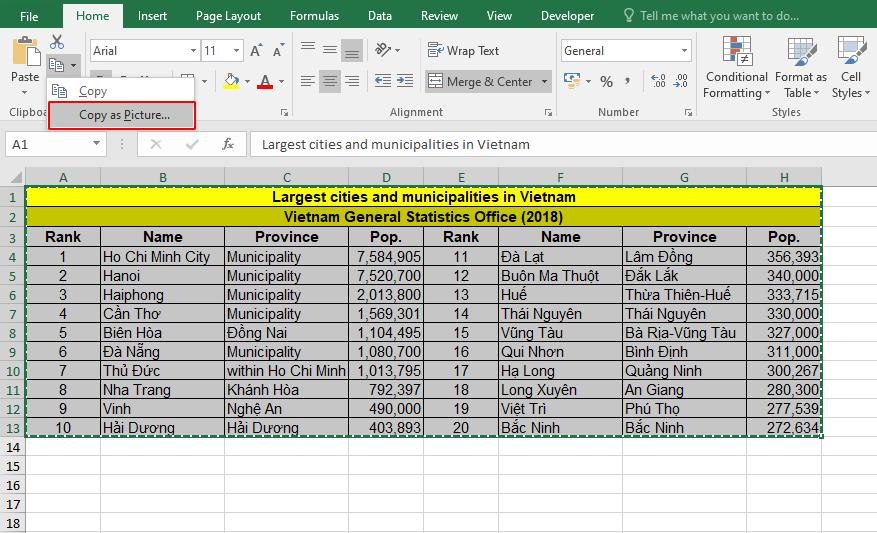The height and width of the screenshot is (533, 877).
Task: Apply fill color with paint bucket icon
Action: (232, 82)
